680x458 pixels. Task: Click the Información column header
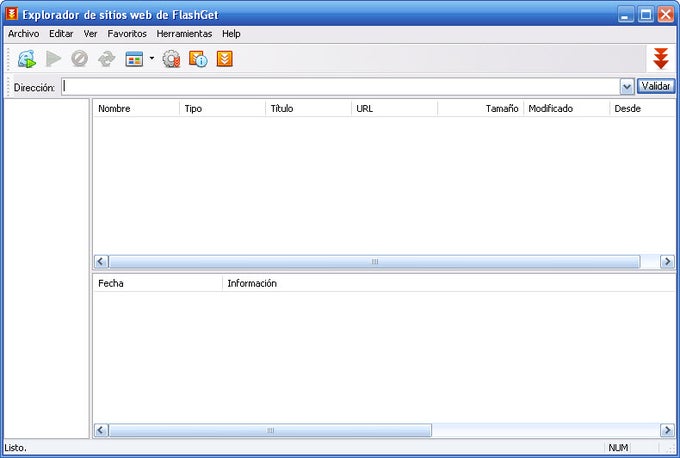[x=449, y=283]
